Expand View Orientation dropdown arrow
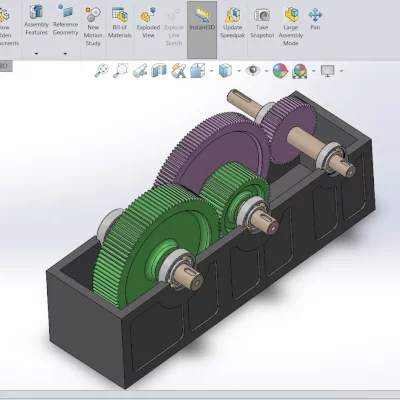The height and width of the screenshot is (400, 400). pyautogui.click(x=211, y=71)
